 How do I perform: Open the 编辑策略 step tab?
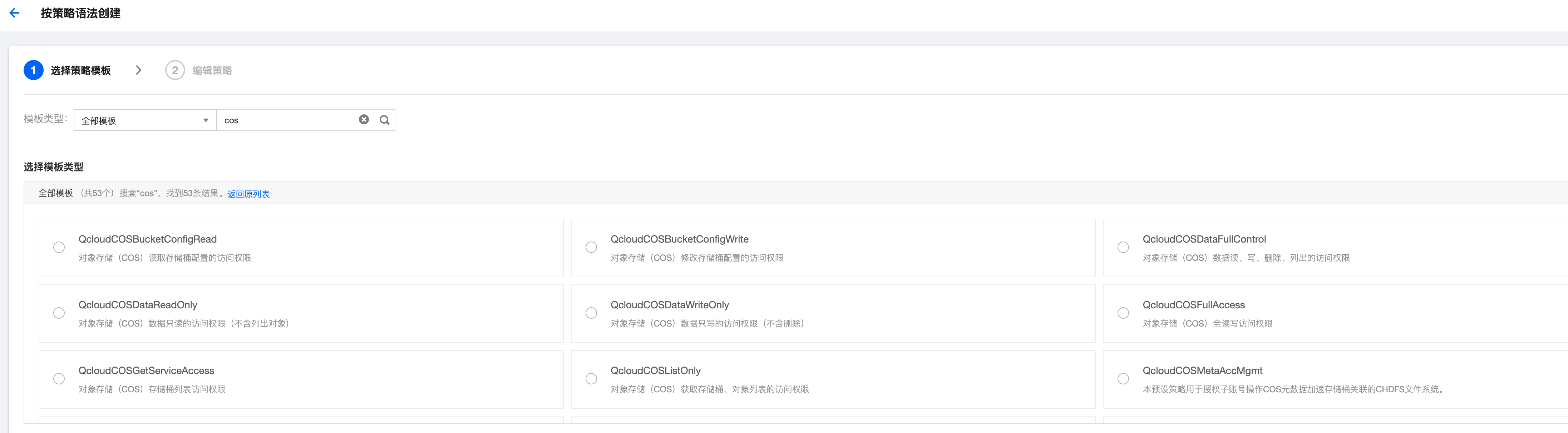point(212,70)
